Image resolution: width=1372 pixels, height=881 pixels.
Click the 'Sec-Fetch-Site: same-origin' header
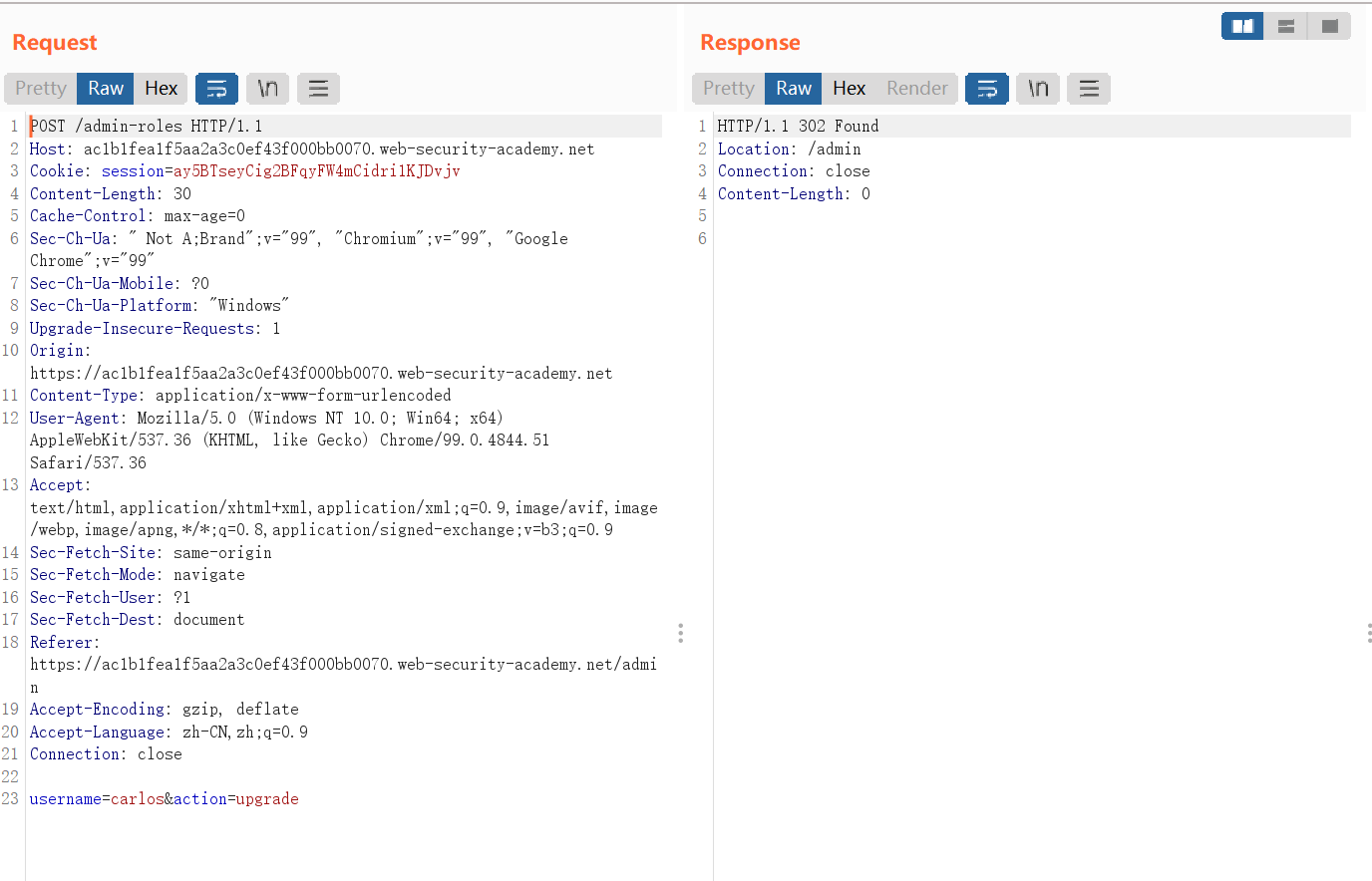pos(151,553)
